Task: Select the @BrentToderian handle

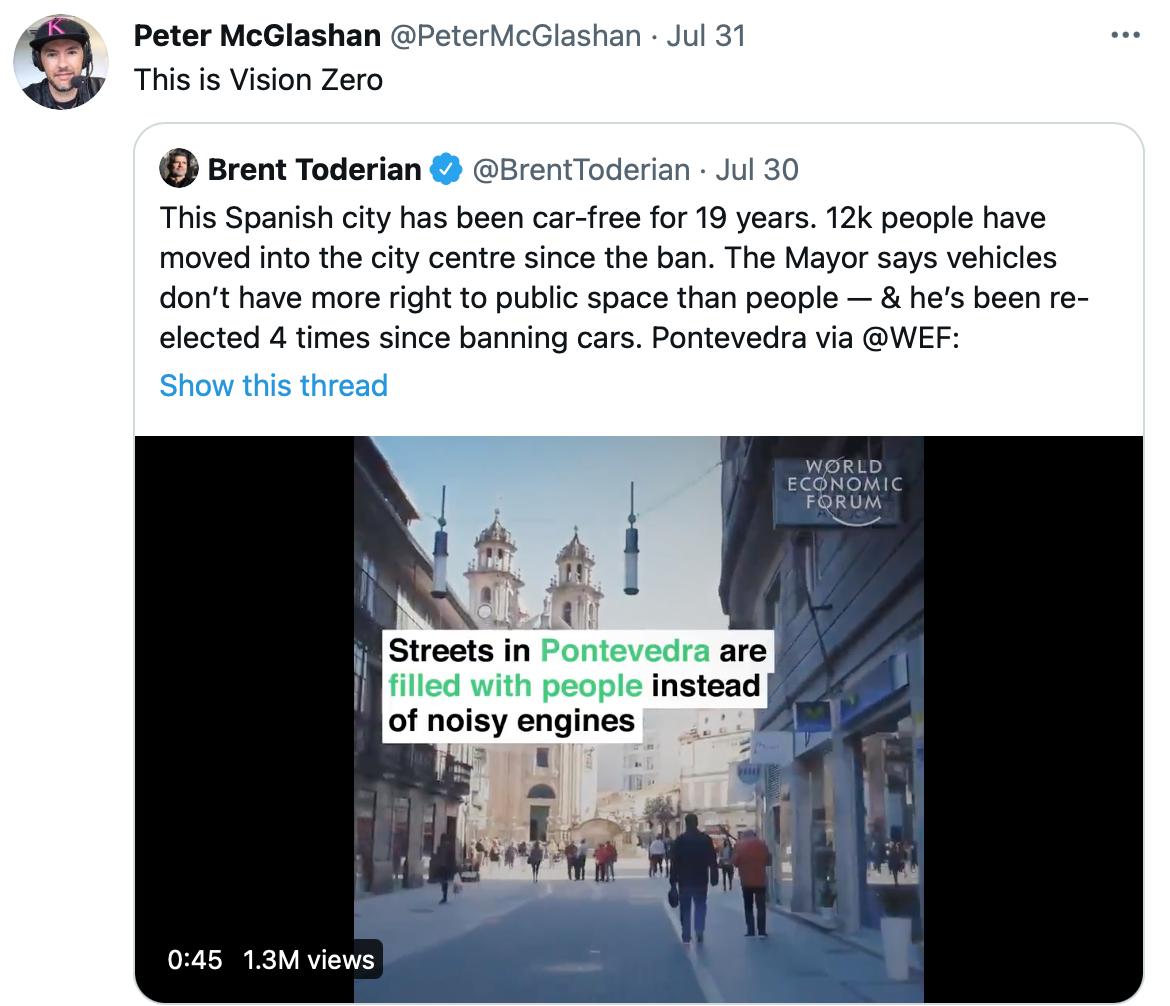Action: point(580,170)
